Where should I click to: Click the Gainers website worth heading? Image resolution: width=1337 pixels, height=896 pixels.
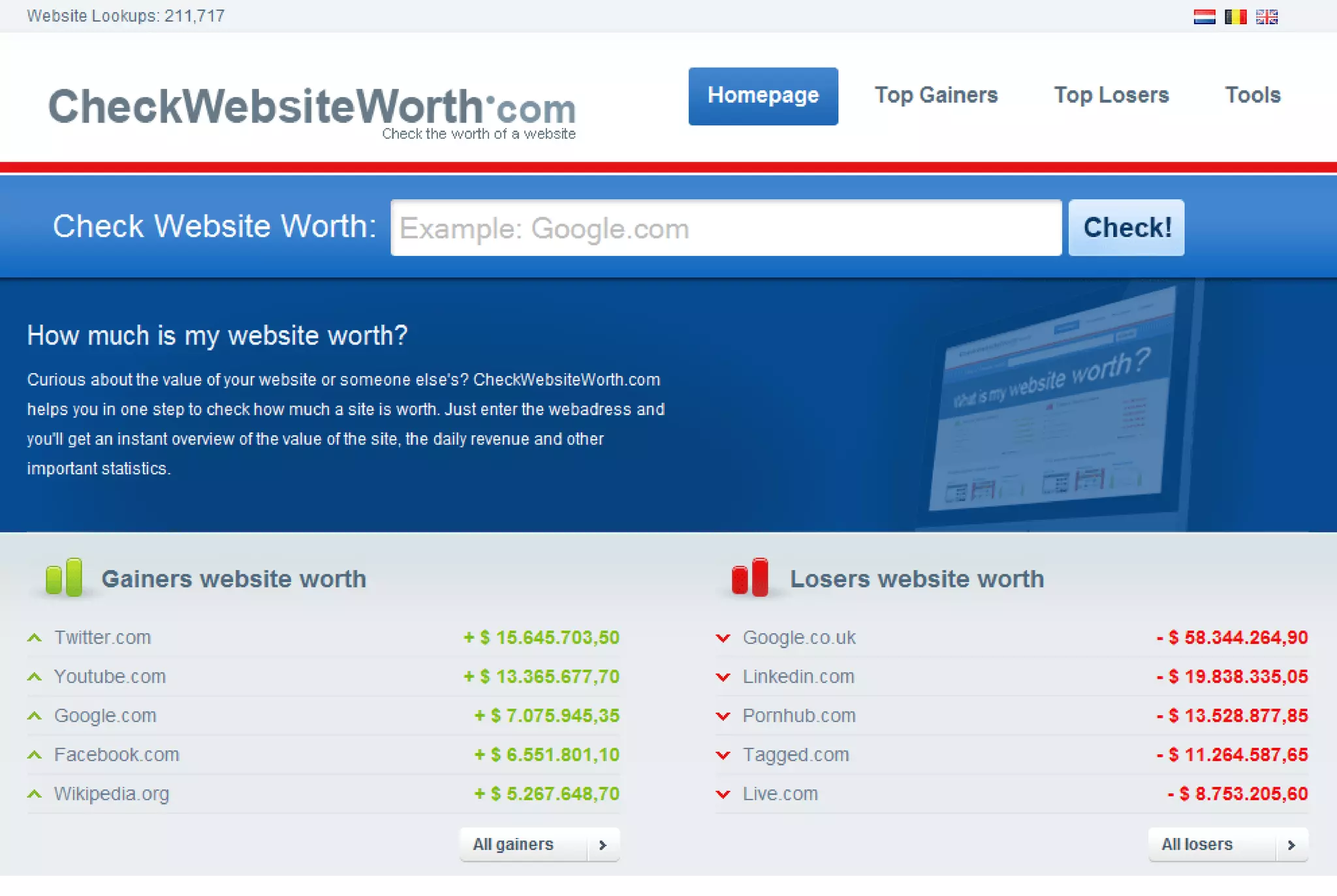234,579
